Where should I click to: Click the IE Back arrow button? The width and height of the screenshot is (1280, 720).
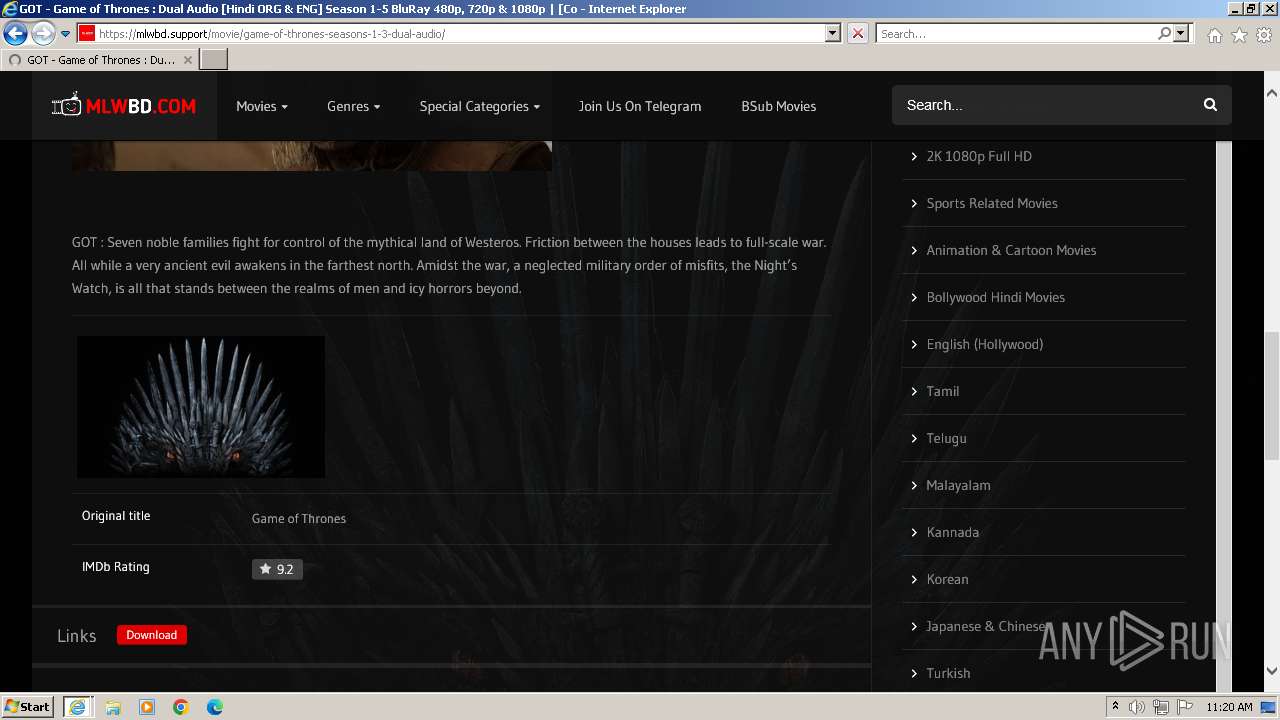15,33
